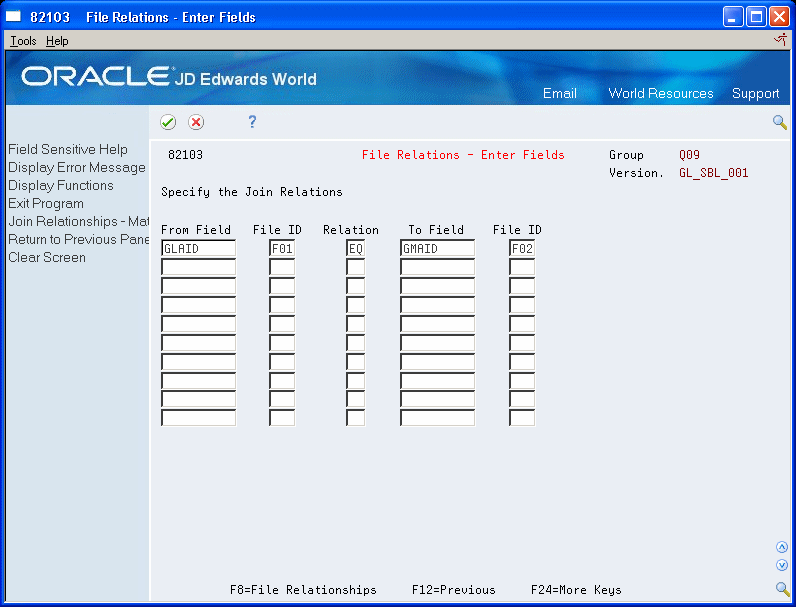Open the Tools menu
Screen dimensions: 796x607
click(x=23, y=41)
